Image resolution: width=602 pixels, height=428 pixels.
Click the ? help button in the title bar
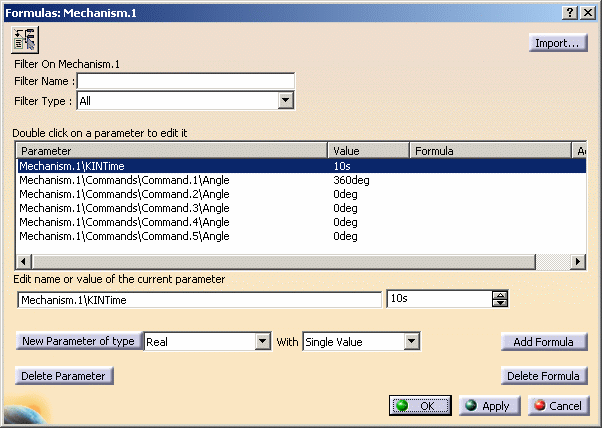570,13
